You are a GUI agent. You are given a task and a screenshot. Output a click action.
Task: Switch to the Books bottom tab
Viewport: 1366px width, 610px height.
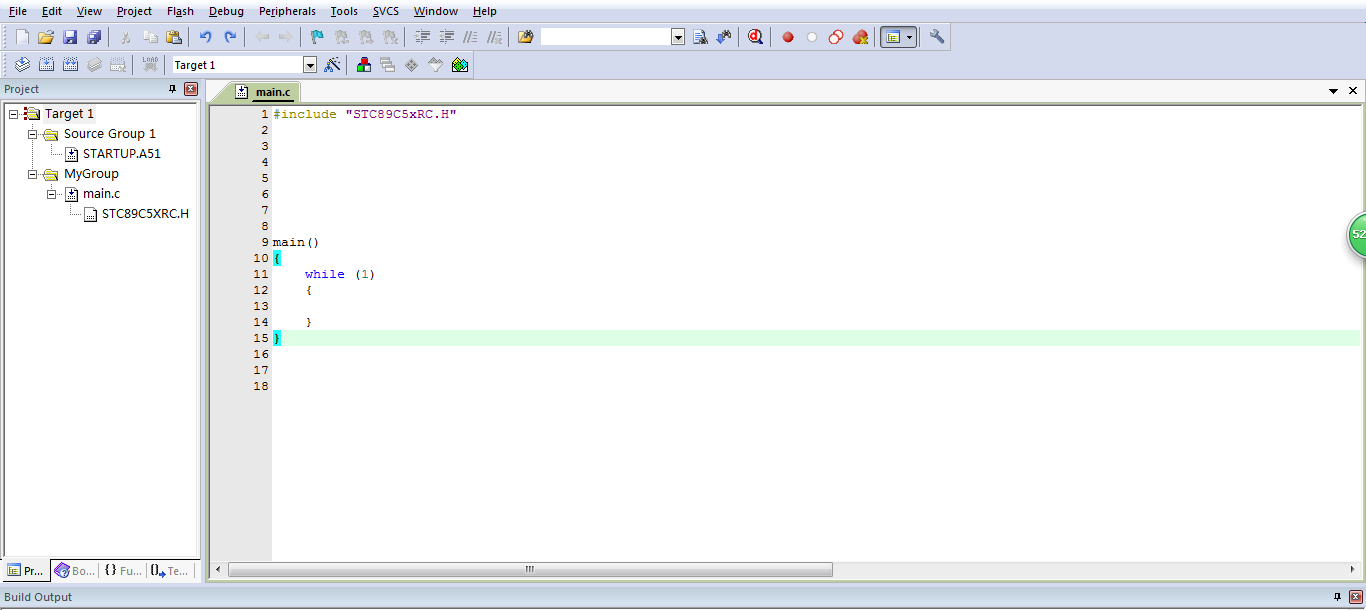coord(75,571)
